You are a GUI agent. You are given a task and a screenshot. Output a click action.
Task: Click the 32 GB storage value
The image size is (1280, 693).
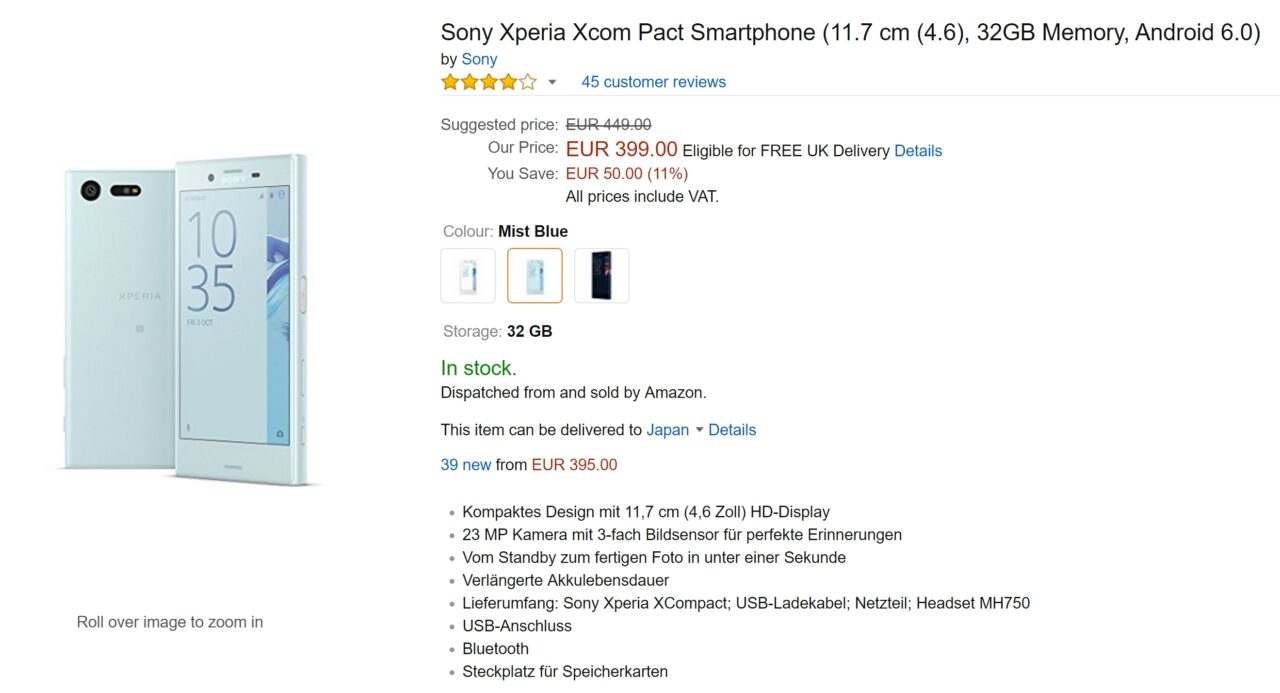(x=529, y=331)
